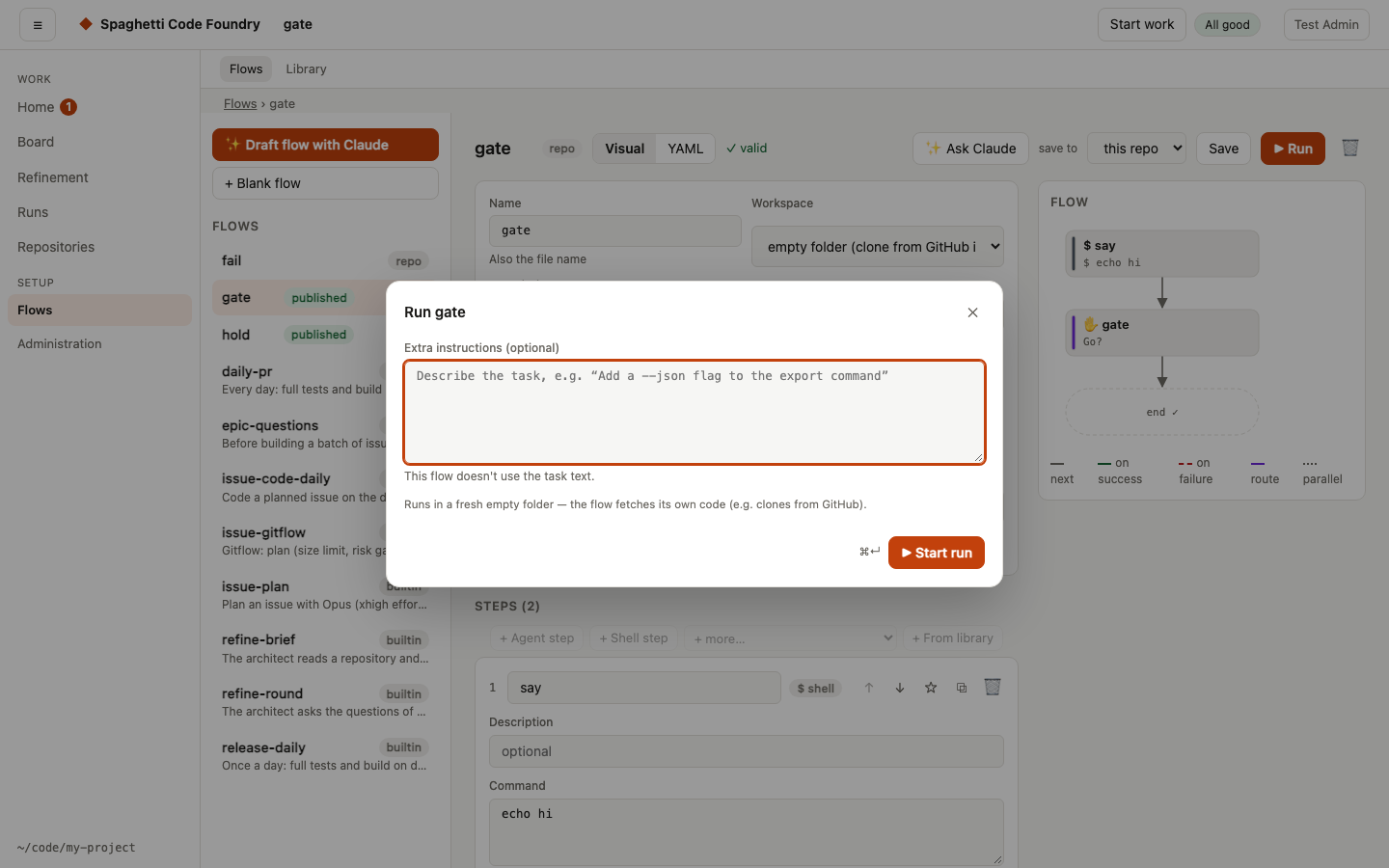This screenshot has width=1389, height=868.
Task: Add a Shell step
Action: [x=634, y=638]
